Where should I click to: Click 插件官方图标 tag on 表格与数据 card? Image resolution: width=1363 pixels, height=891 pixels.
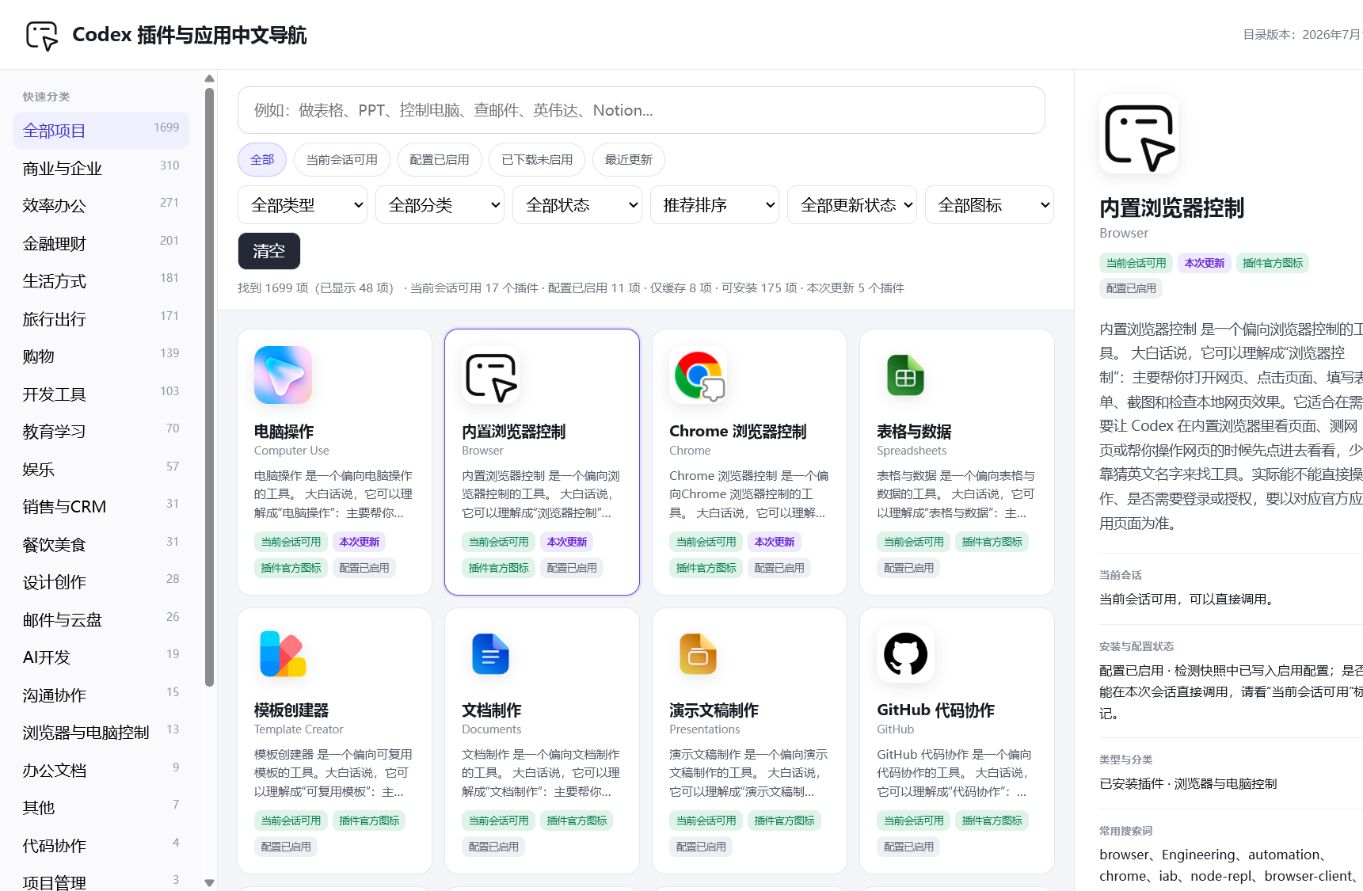[992, 542]
